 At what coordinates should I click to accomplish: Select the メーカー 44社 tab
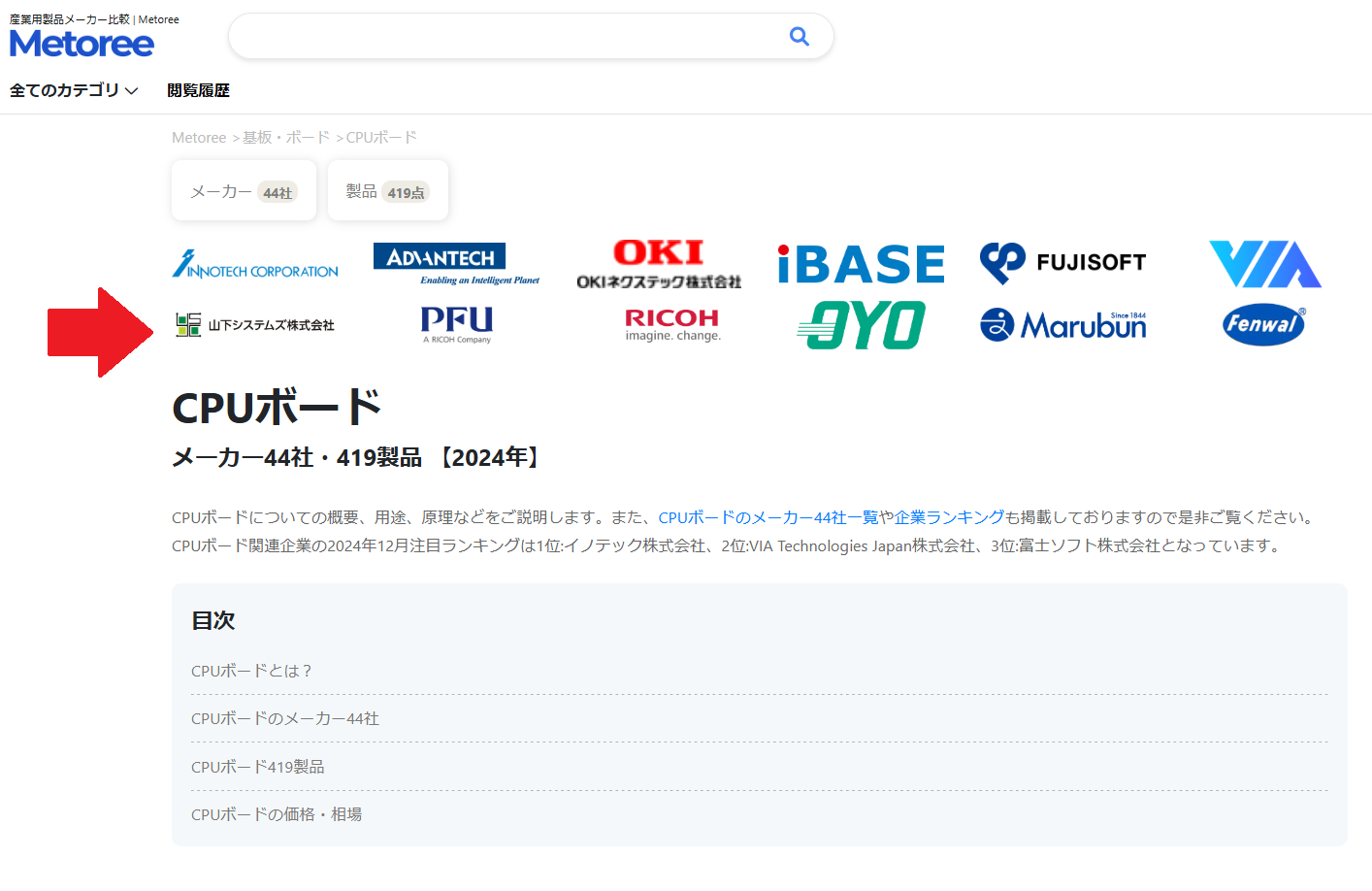point(244,191)
